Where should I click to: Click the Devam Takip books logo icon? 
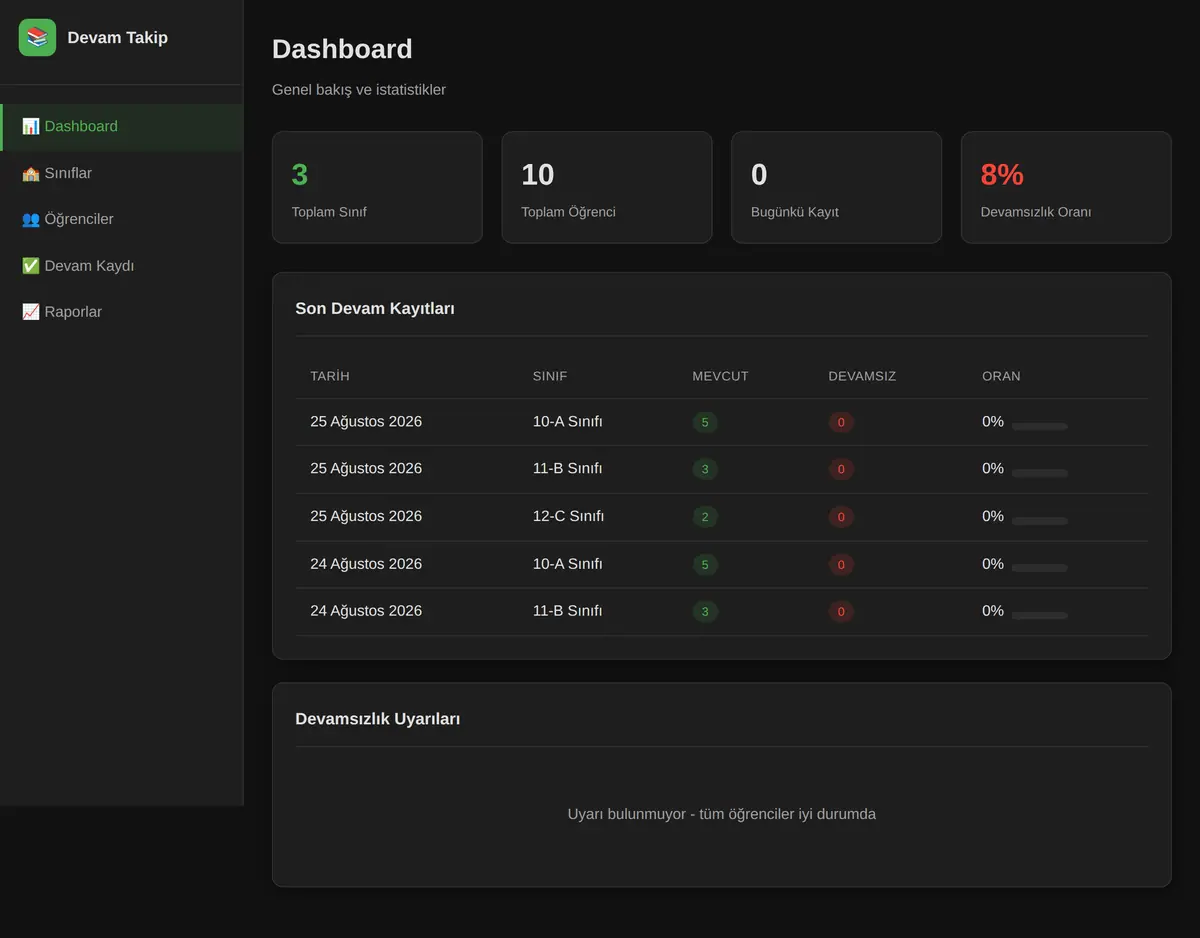click(x=37, y=38)
